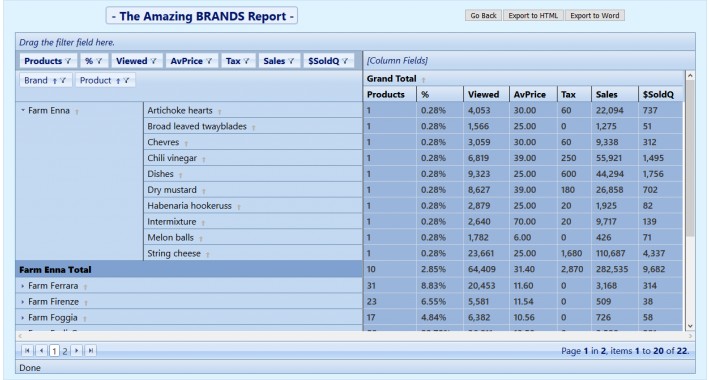Select page 1 in the pager
This screenshot has width=710, height=380.
54,351
